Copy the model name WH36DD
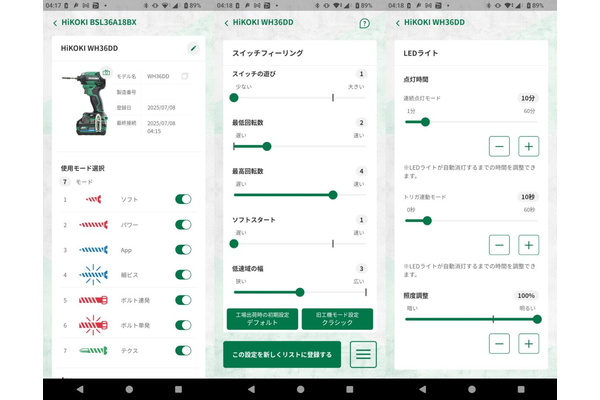This screenshot has height=400, width=600. (x=184, y=76)
